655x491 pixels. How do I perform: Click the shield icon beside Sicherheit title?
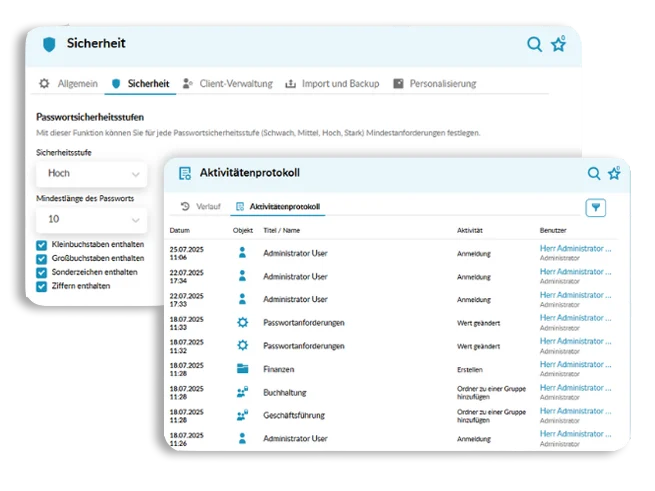click(x=49, y=44)
